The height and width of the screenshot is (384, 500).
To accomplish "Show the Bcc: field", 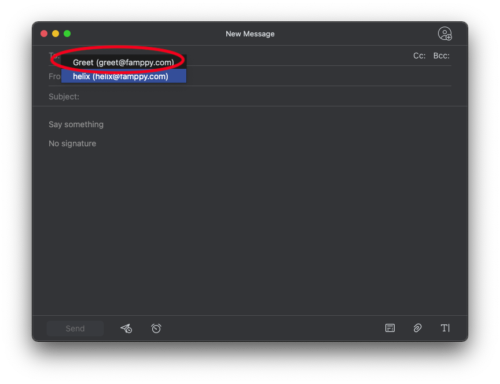I will point(441,56).
